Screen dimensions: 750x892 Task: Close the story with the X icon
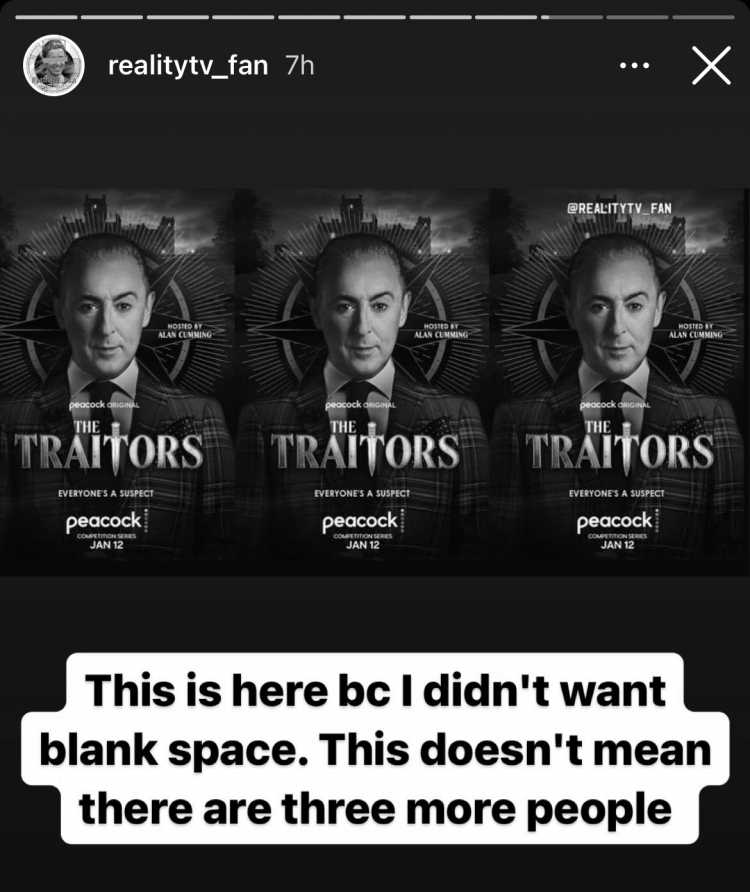click(711, 66)
